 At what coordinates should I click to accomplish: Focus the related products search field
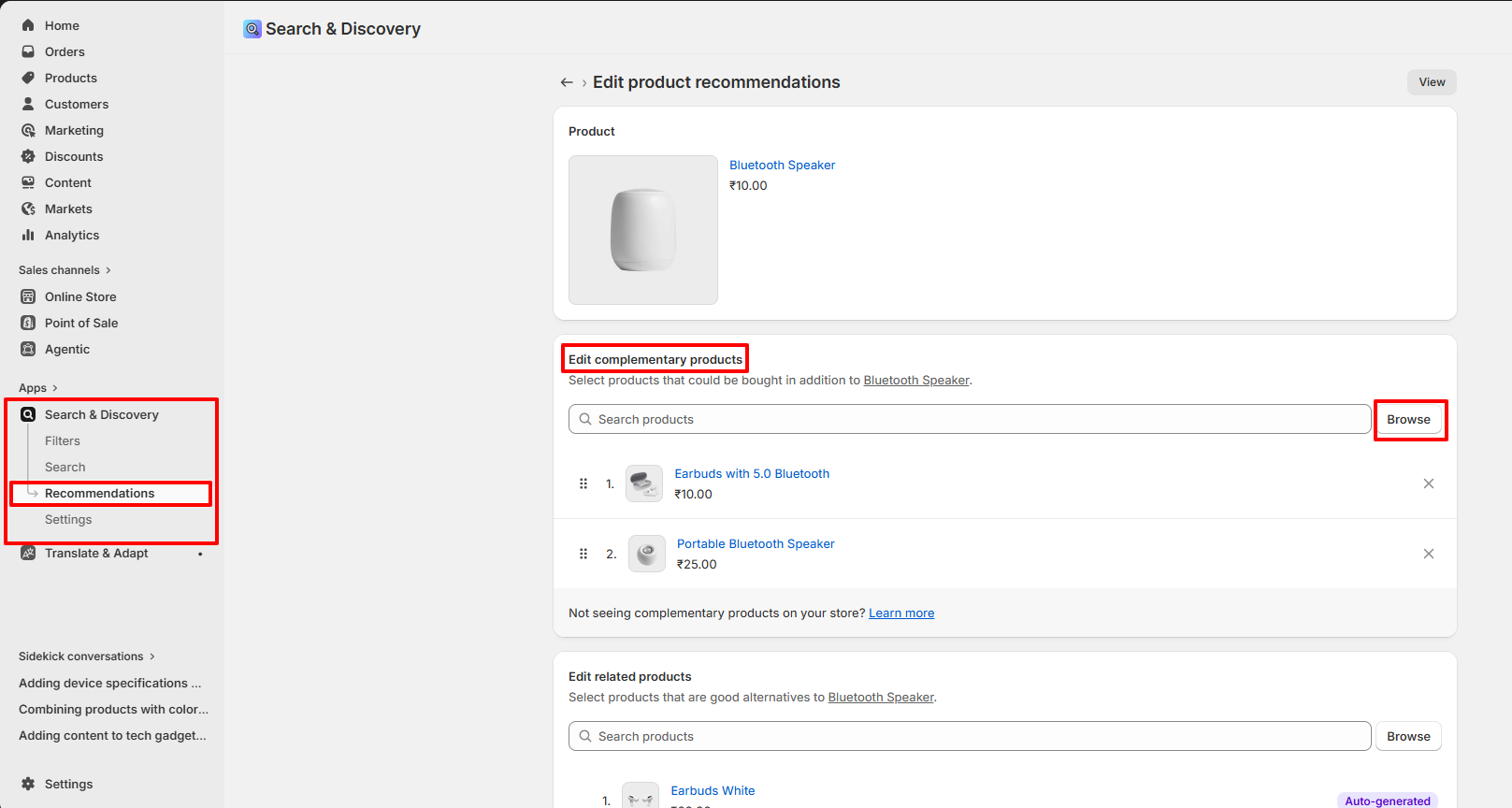[970, 736]
